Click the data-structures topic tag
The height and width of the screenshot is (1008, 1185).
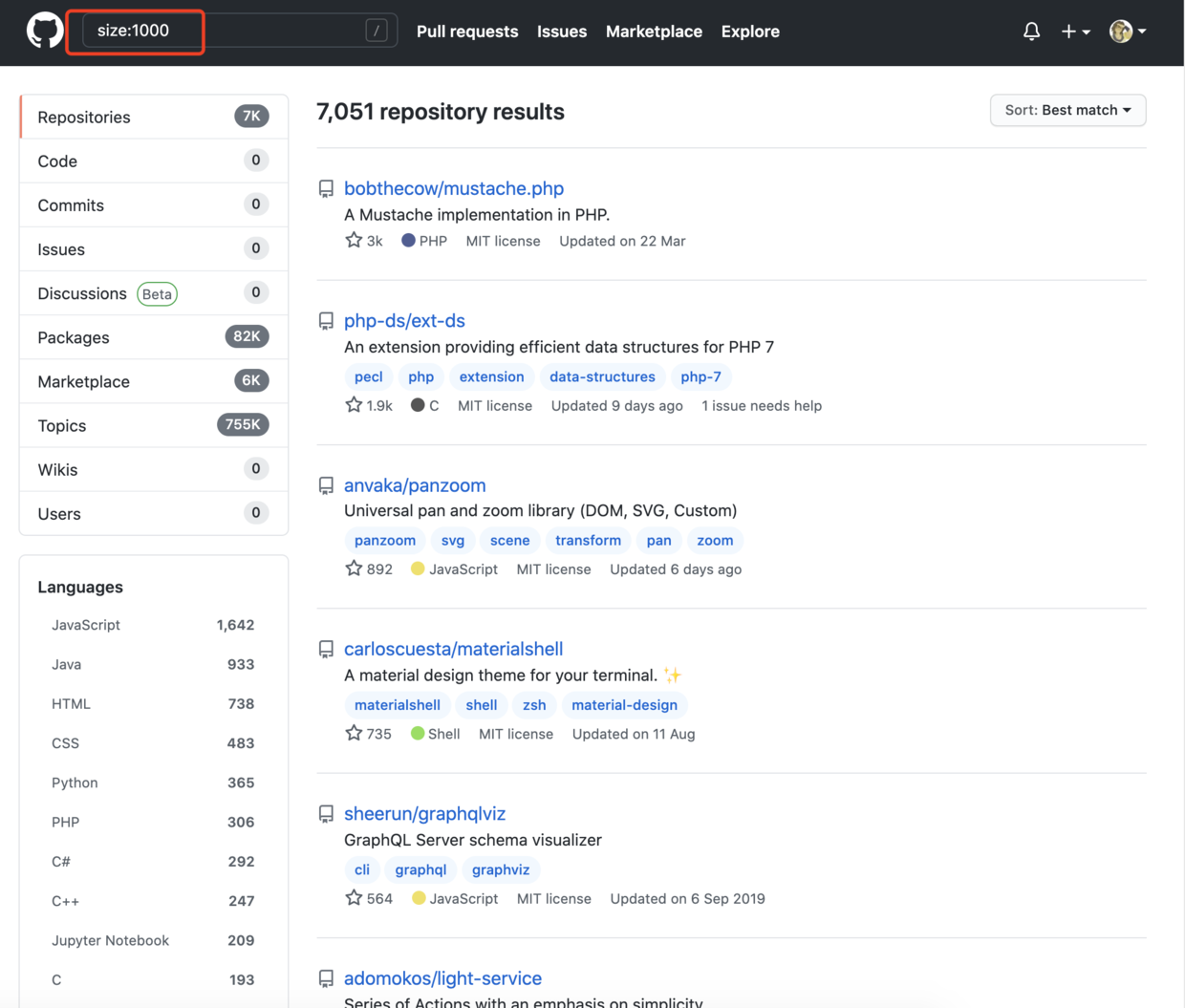[602, 376]
